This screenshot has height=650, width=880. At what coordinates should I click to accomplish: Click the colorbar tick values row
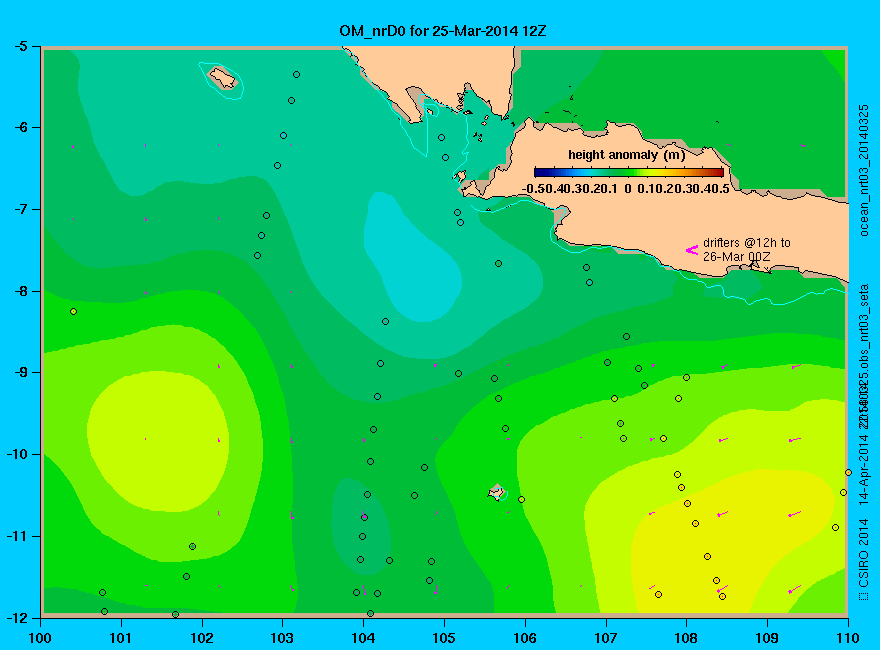[626, 189]
